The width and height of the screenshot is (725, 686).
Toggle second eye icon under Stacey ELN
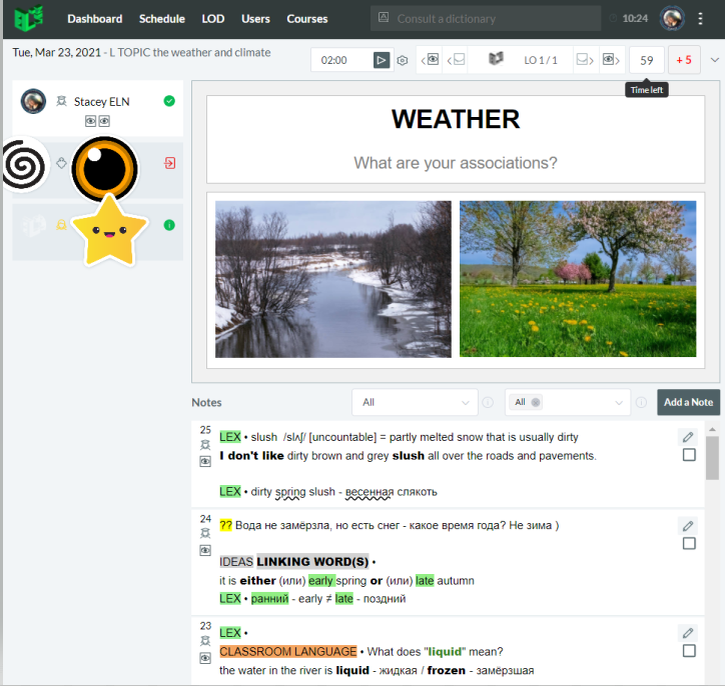pyautogui.click(x=104, y=121)
